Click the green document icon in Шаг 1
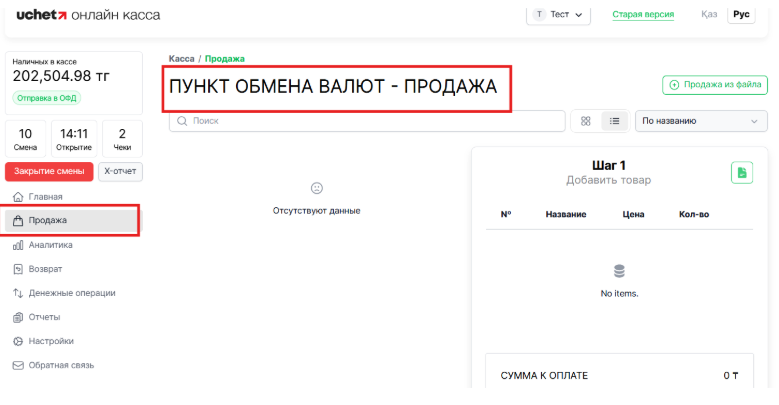779x405 pixels. click(x=742, y=173)
